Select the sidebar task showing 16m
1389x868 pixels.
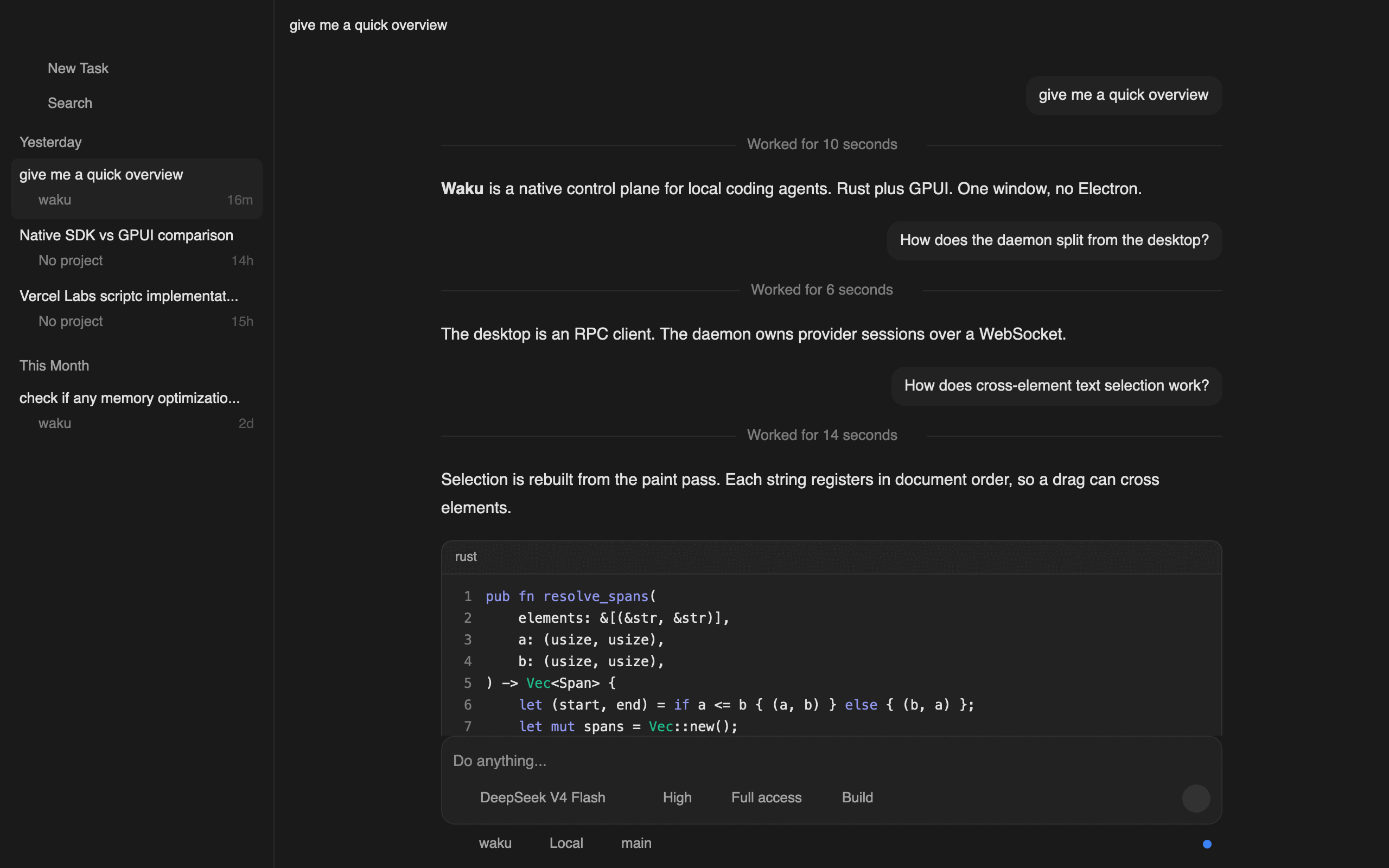point(137,188)
